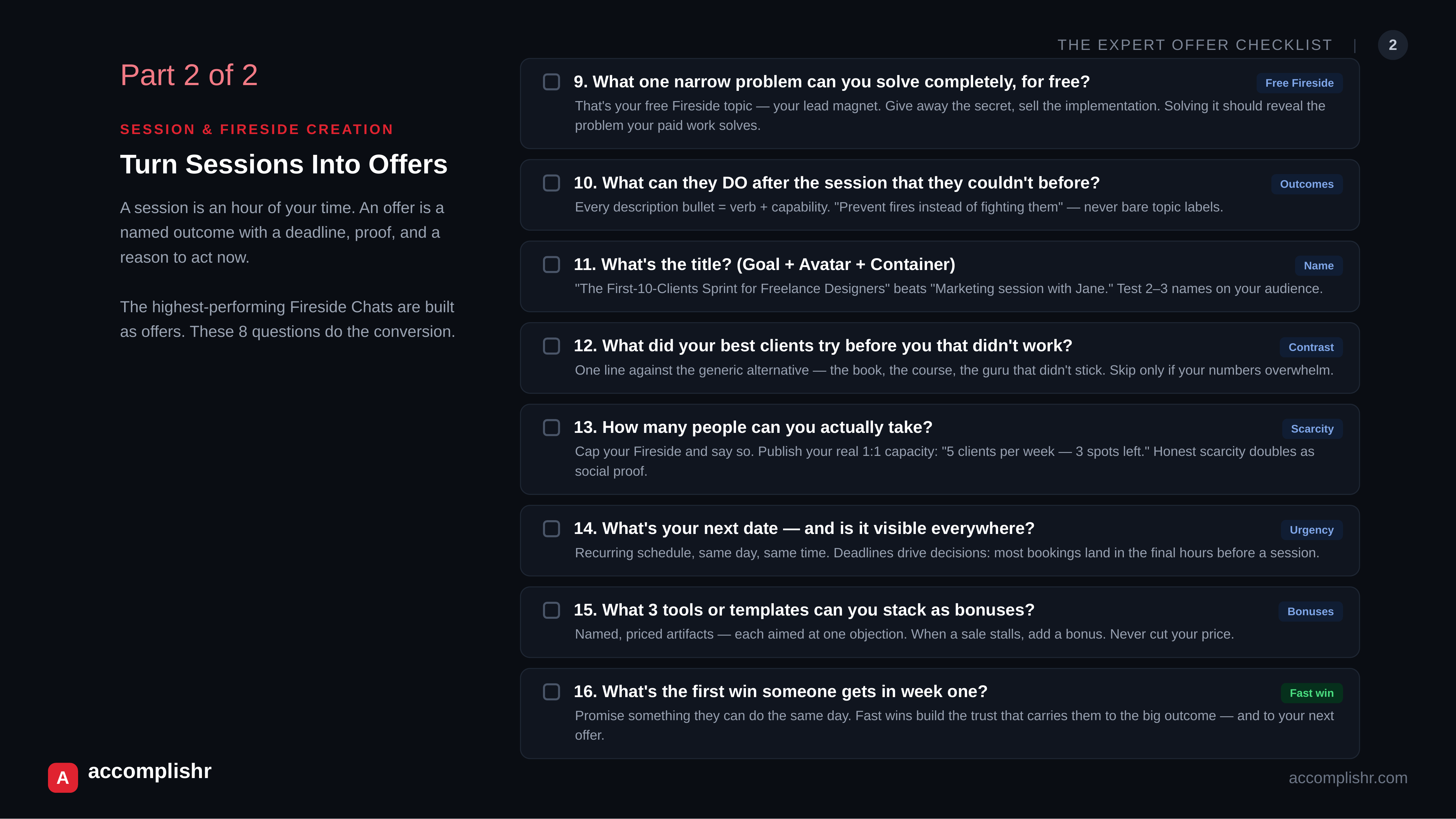Click the Name tag label

(1319, 266)
